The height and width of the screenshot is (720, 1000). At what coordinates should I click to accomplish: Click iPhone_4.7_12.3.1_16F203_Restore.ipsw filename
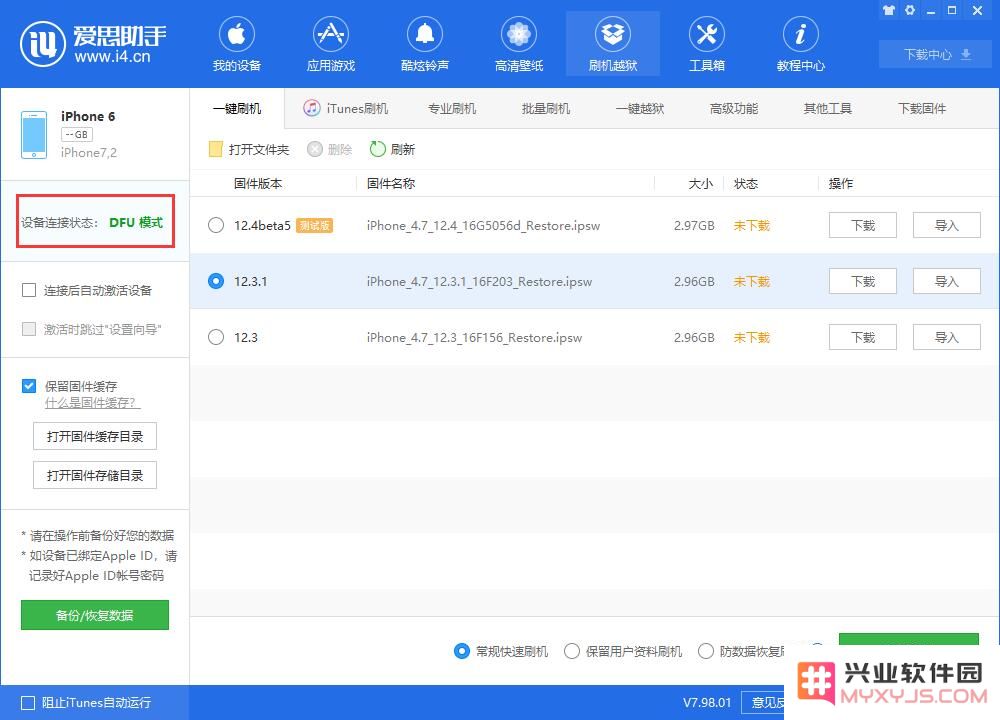479,281
